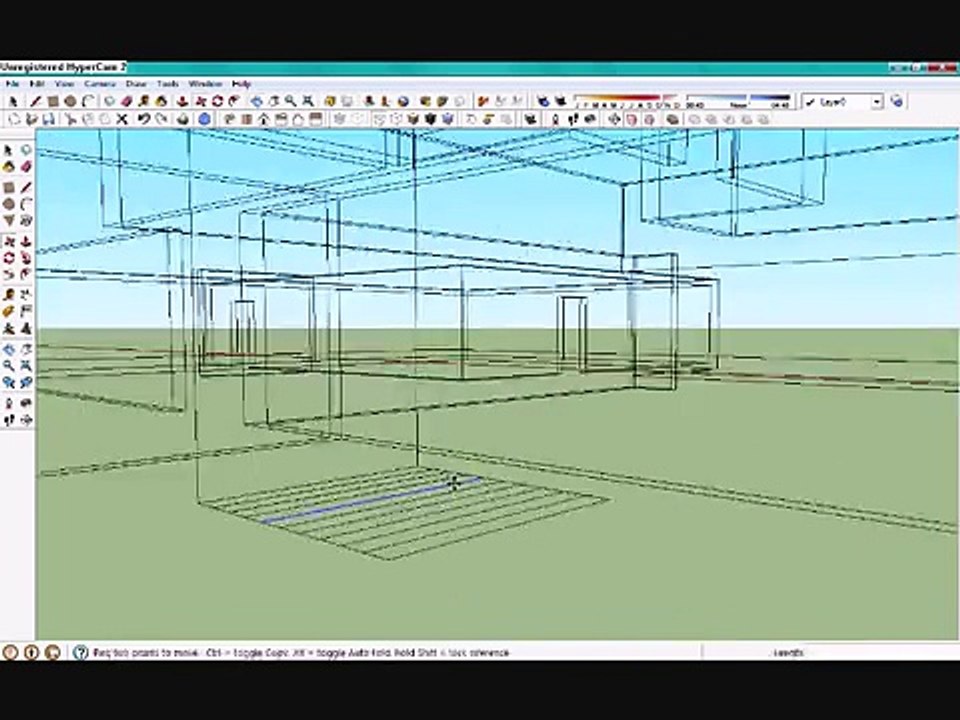Open the Window menu

pyautogui.click(x=204, y=83)
